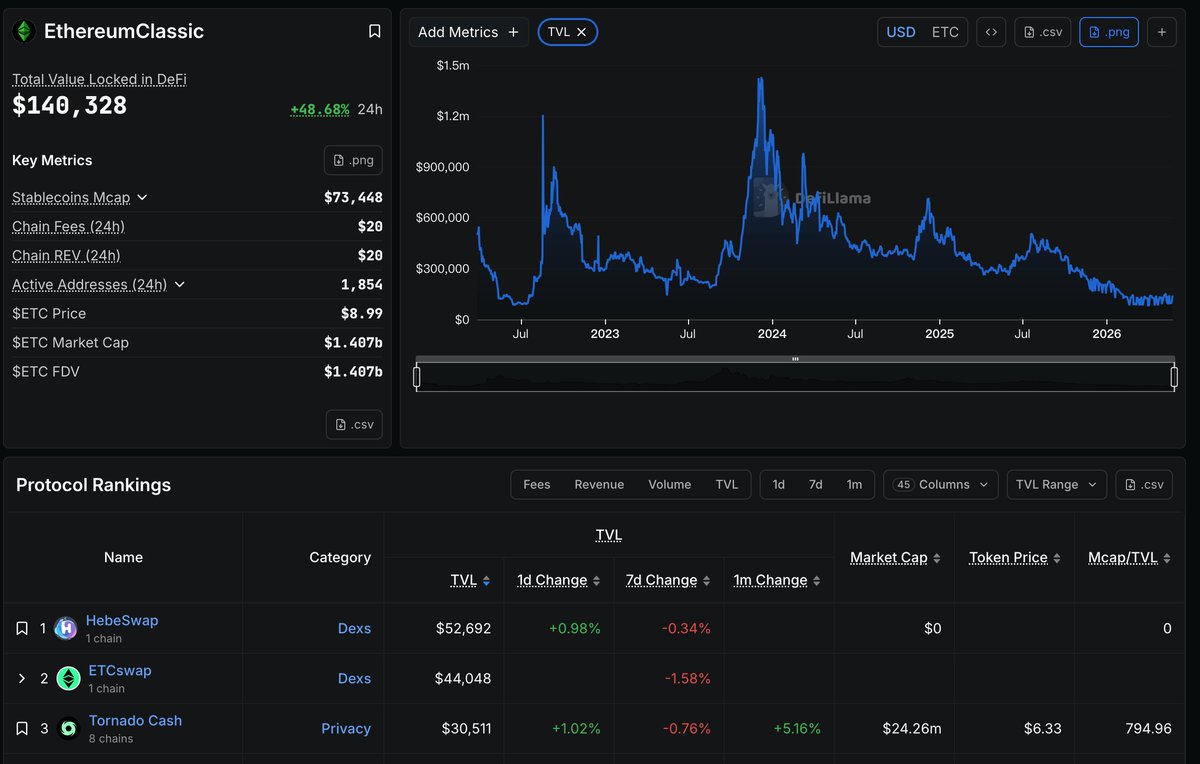Open the 45 Columns dropdown
The height and width of the screenshot is (764, 1200).
pyautogui.click(x=940, y=484)
